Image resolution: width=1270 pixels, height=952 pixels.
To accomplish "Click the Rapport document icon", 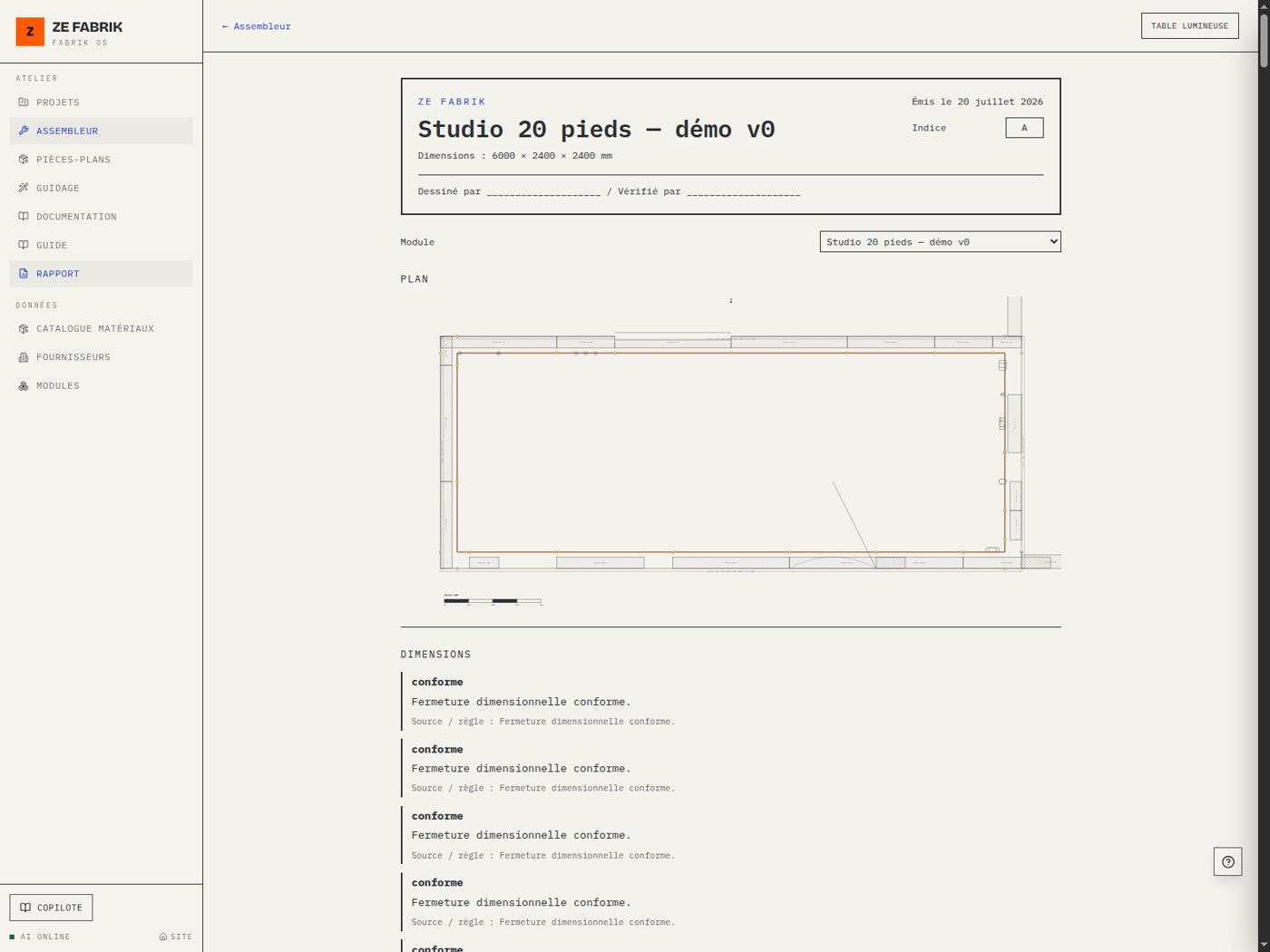I will tap(24, 274).
